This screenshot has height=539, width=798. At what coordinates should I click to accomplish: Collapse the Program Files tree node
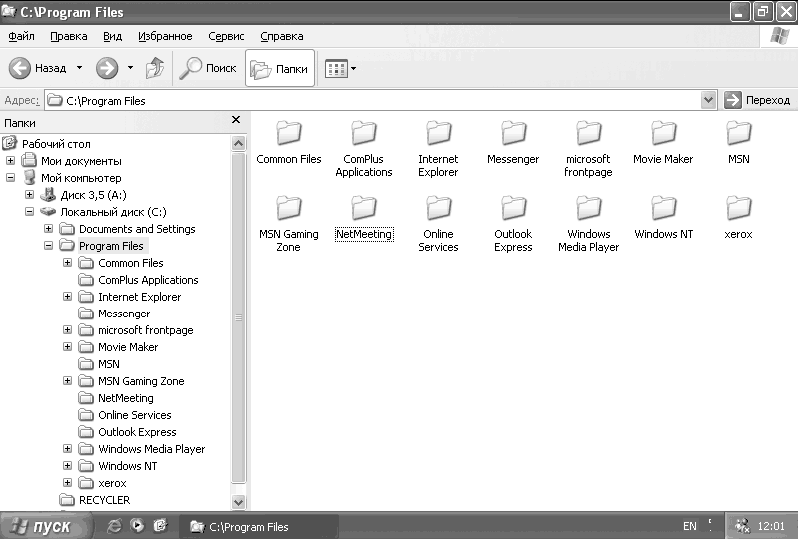pos(48,246)
